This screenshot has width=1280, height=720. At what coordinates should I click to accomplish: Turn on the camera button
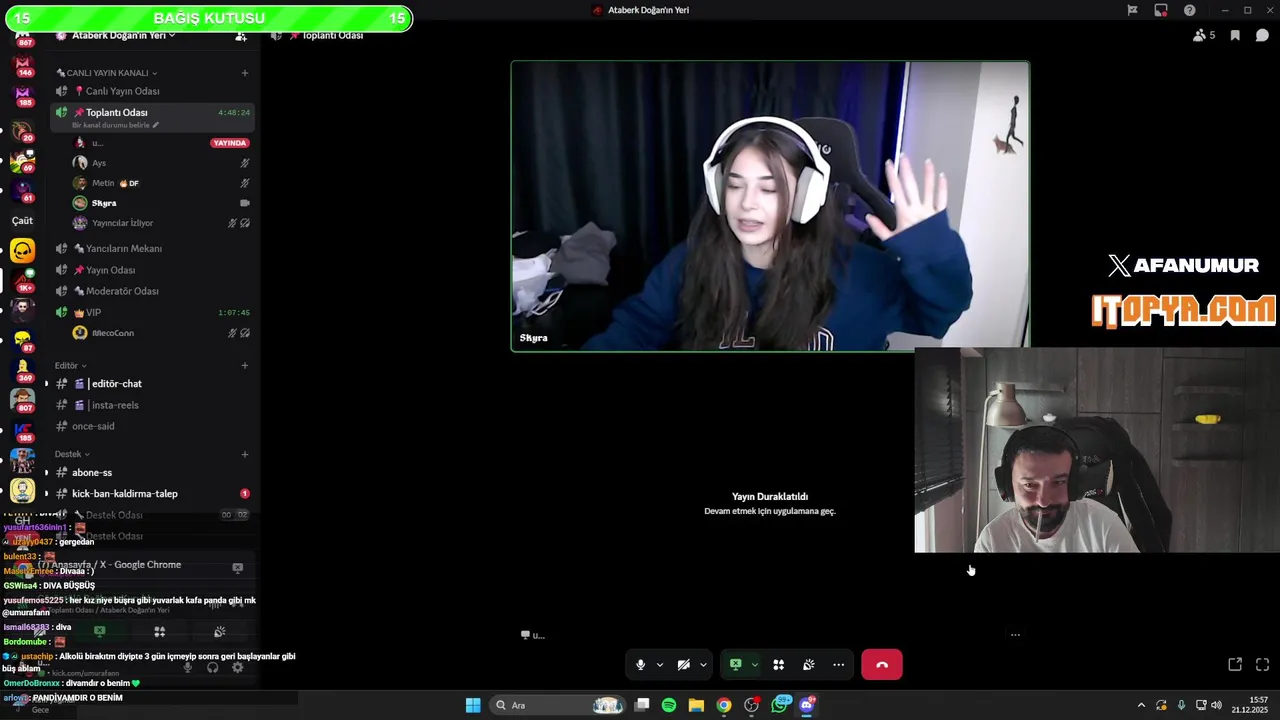click(684, 665)
